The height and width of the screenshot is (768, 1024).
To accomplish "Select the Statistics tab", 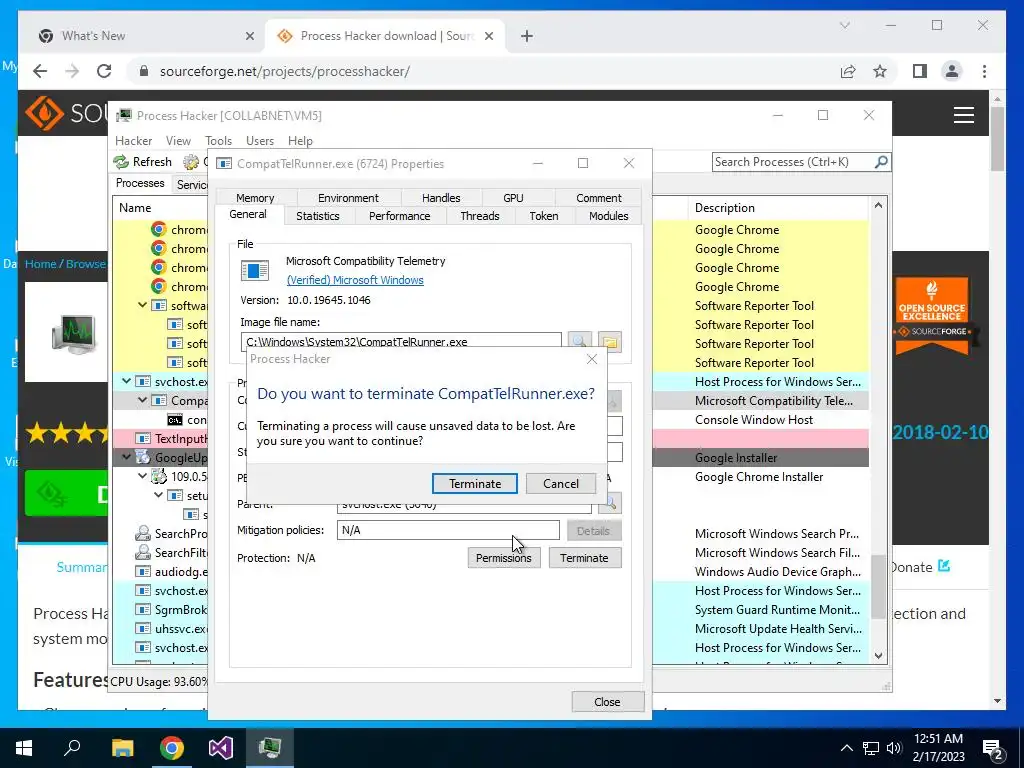I will tap(318, 216).
